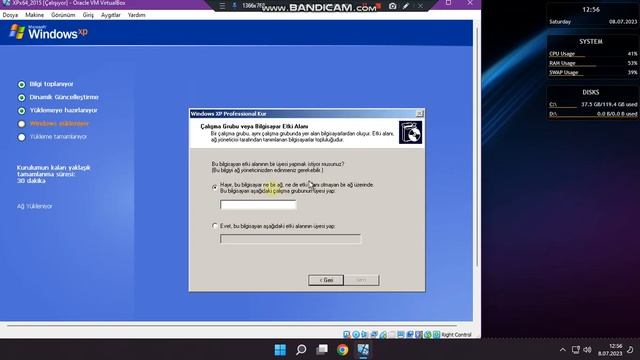Click the keyboard host key icon
Image resolution: width=640 pixels, height=360 pixels.
coord(437,335)
